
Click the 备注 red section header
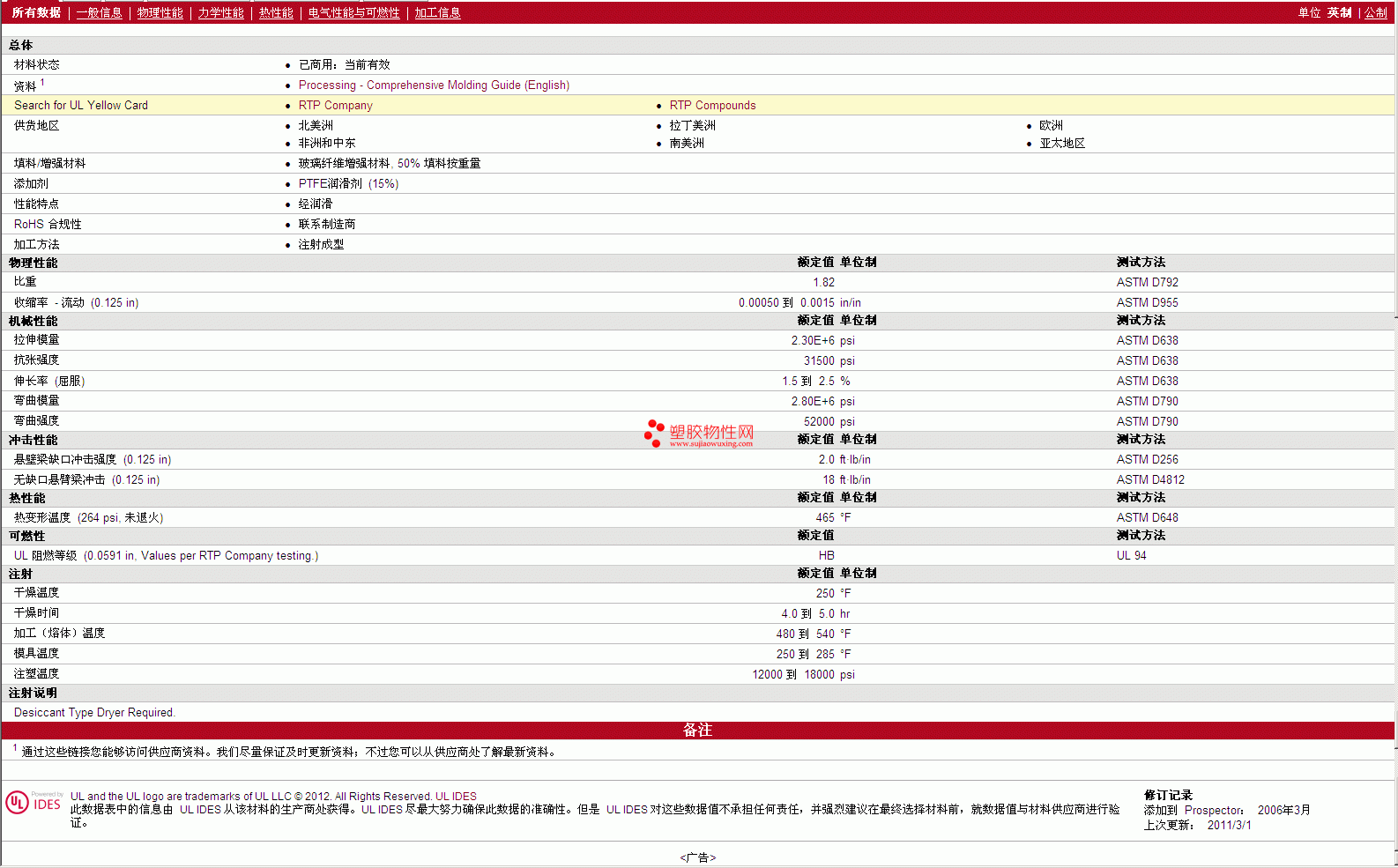click(698, 730)
